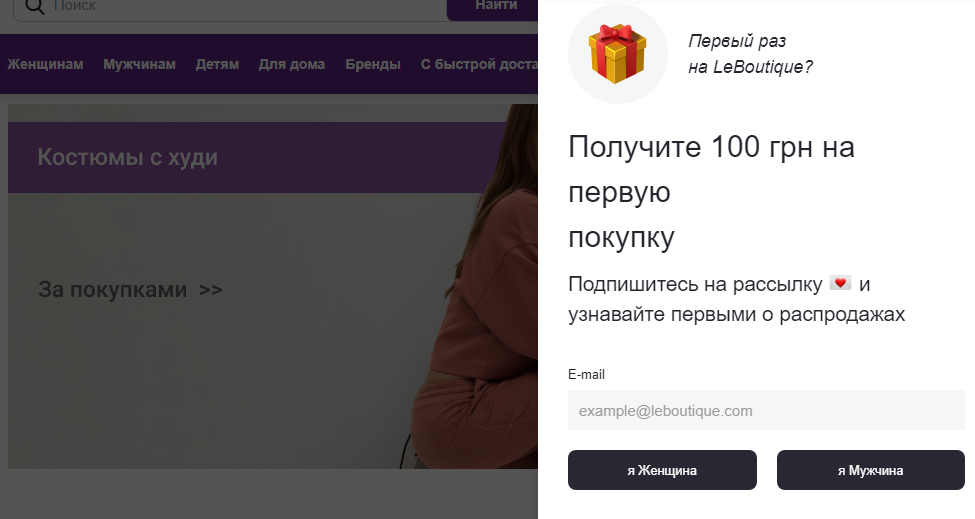Go to the Детям section
Viewport: 975px width, 519px height.
point(217,64)
